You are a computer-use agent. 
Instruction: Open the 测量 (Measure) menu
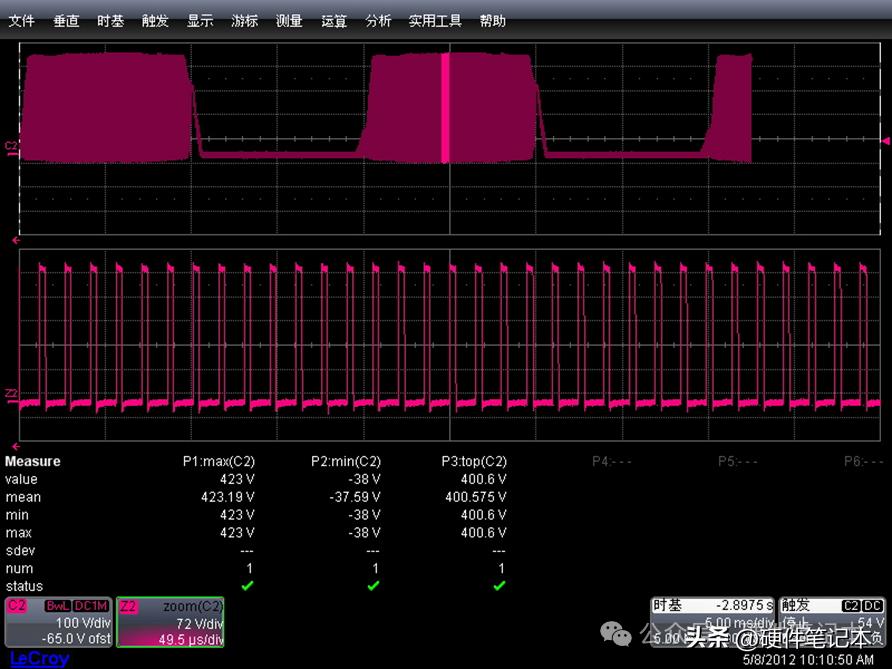tap(289, 21)
